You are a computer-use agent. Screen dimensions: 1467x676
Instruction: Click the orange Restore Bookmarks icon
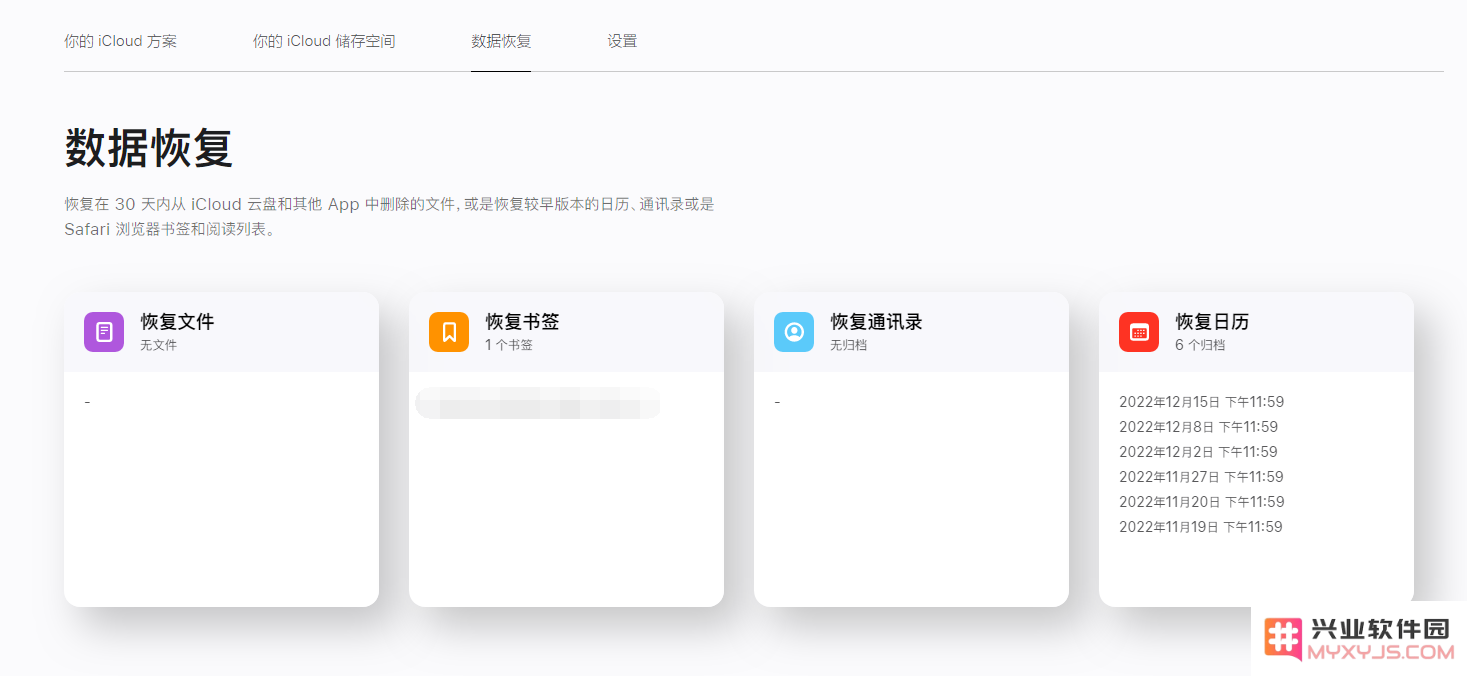(449, 332)
